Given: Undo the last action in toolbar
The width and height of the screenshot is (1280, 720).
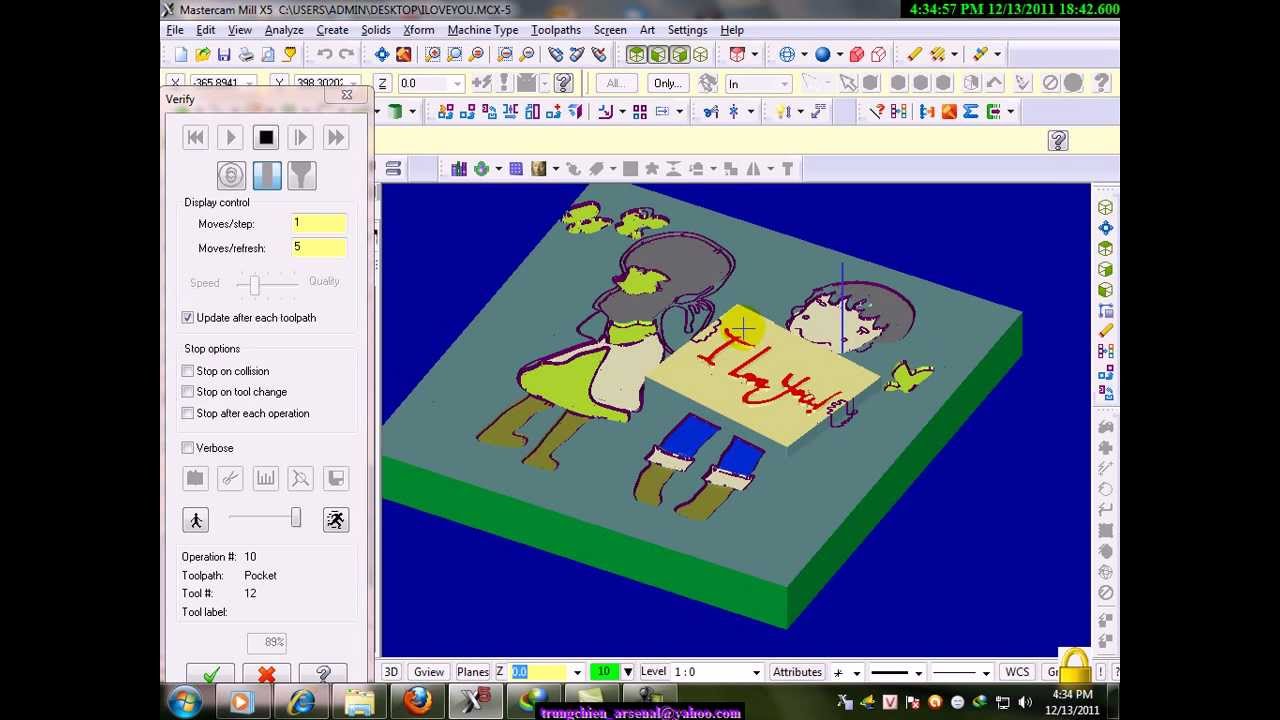Looking at the screenshot, I should (x=324, y=55).
